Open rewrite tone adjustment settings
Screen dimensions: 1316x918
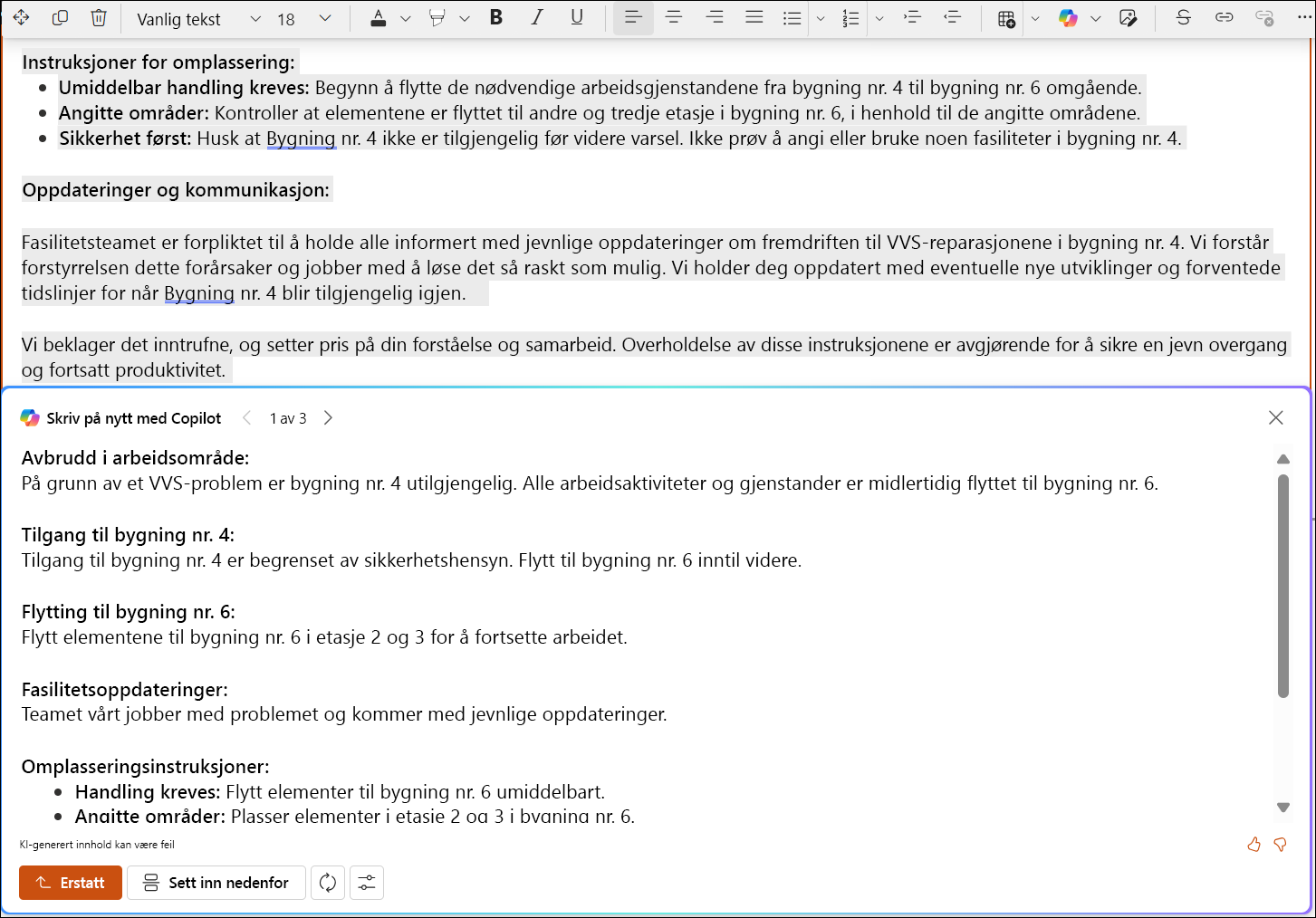pyautogui.click(x=367, y=883)
